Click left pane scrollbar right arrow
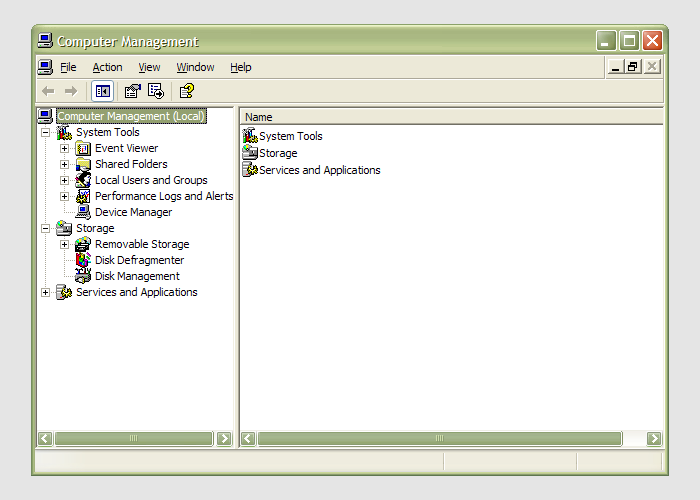700x500 pixels. coord(225,438)
